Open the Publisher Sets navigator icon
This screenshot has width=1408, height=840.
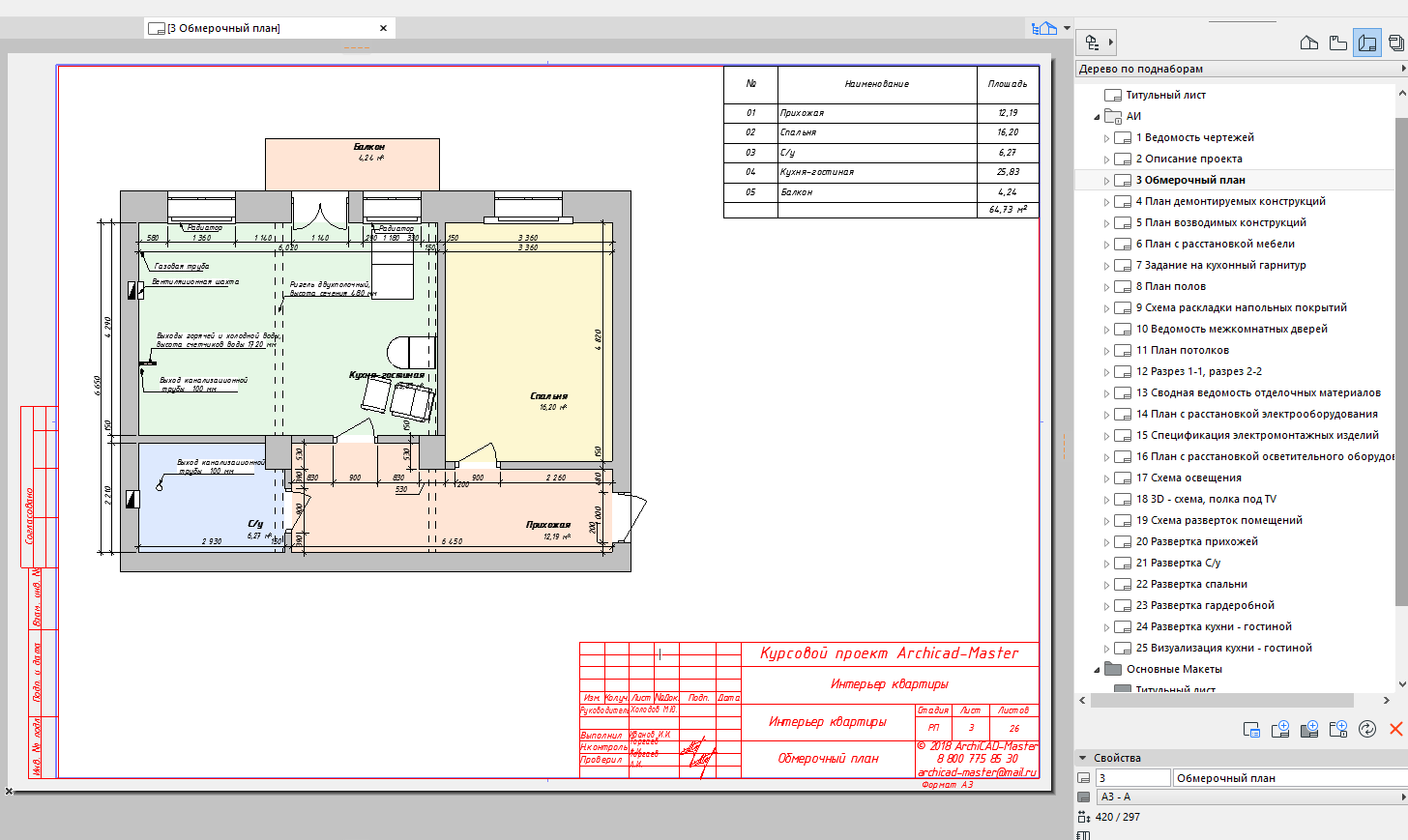click(1395, 43)
